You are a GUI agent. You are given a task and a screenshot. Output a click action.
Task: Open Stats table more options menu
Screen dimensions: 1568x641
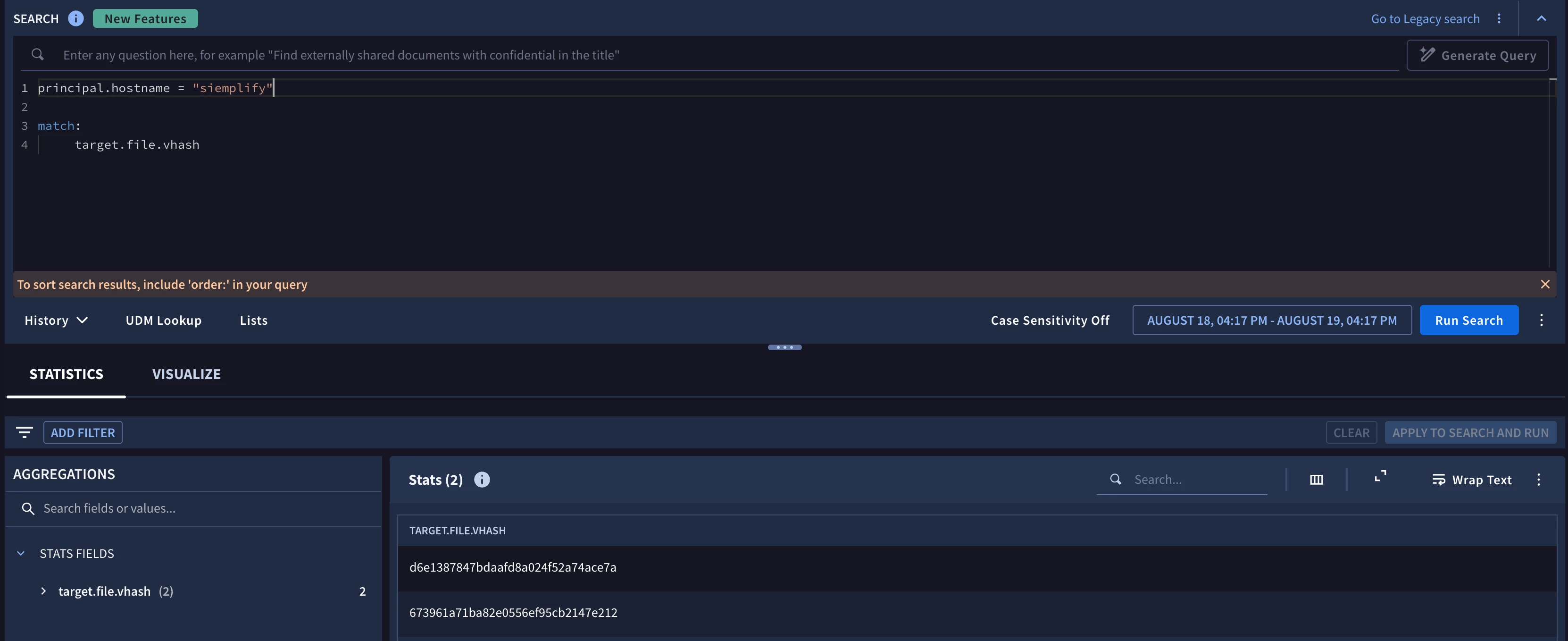coord(1538,480)
